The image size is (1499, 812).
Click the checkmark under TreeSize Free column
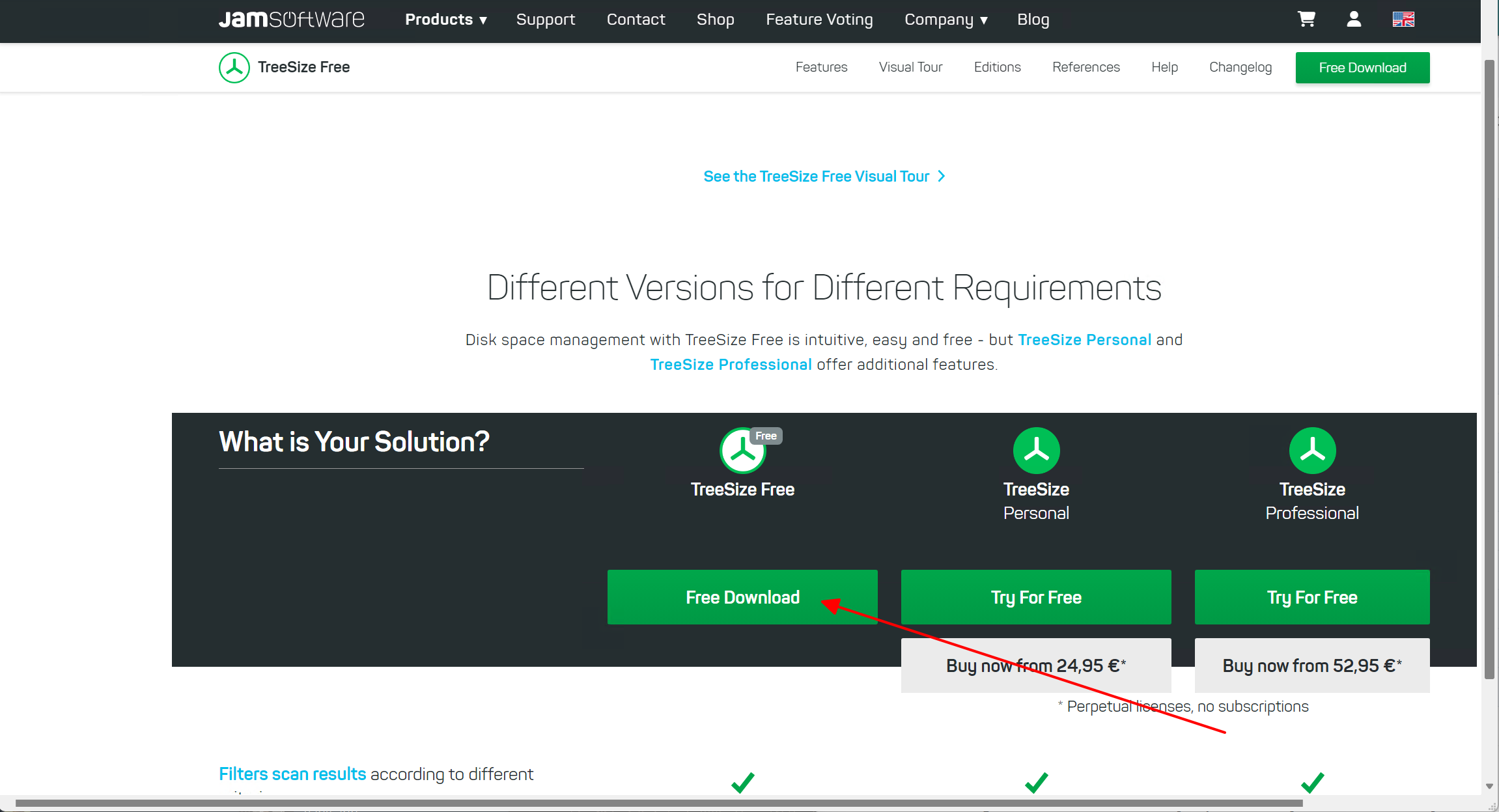click(x=742, y=782)
